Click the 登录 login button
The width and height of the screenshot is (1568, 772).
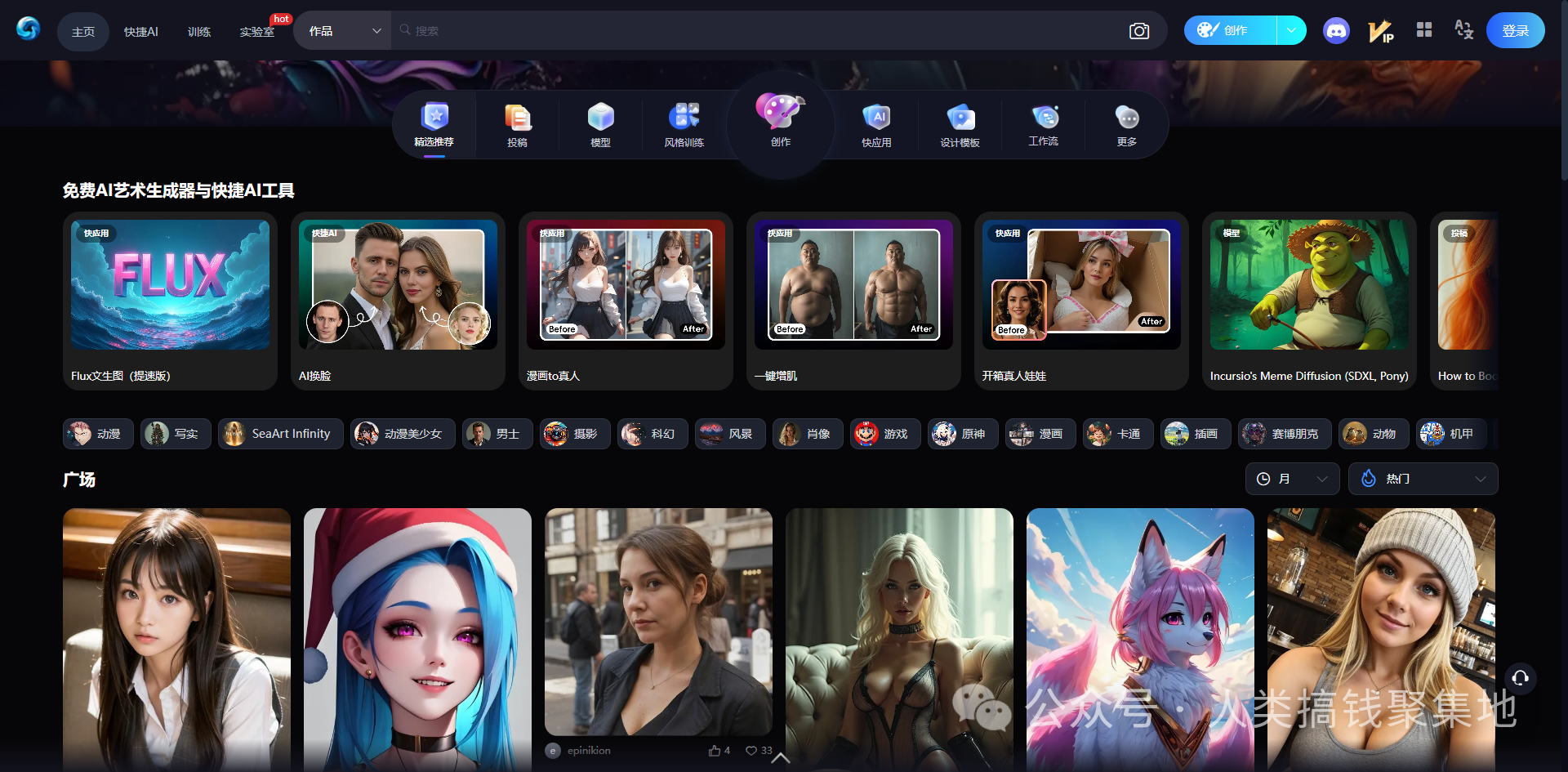tap(1515, 31)
